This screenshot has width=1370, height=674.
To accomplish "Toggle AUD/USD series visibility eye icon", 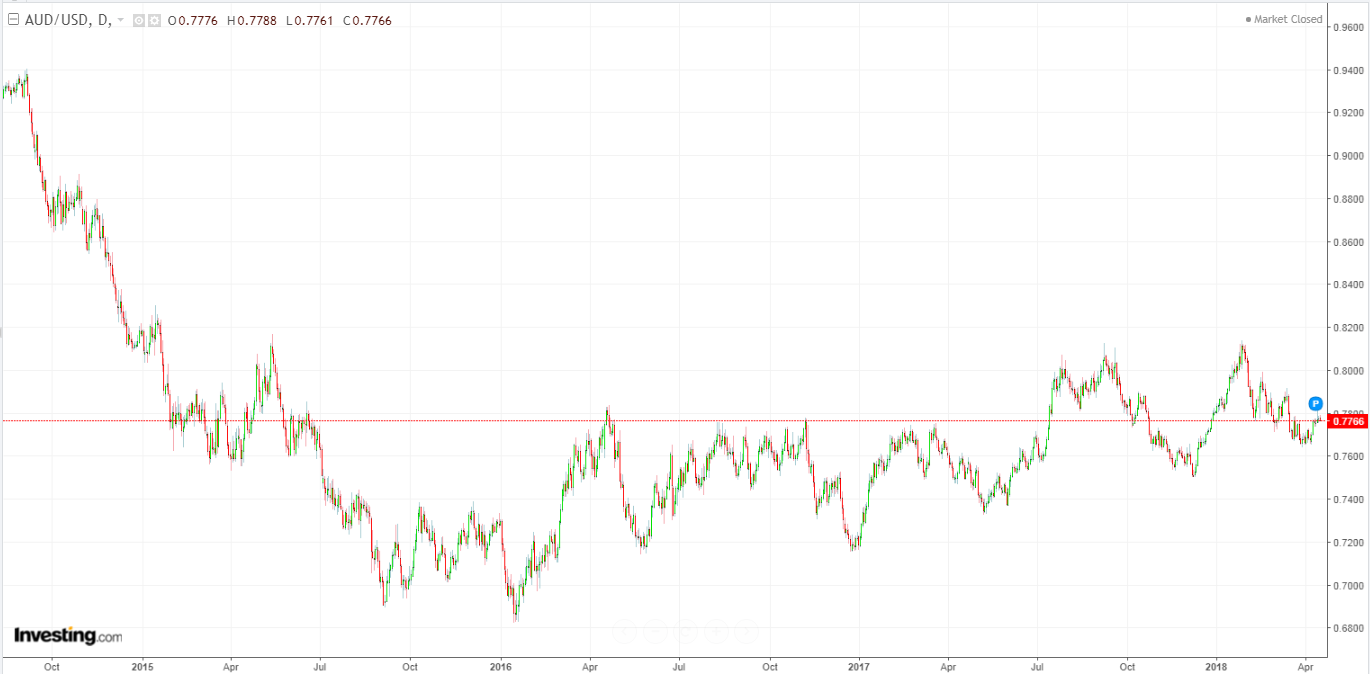I will coord(139,20).
